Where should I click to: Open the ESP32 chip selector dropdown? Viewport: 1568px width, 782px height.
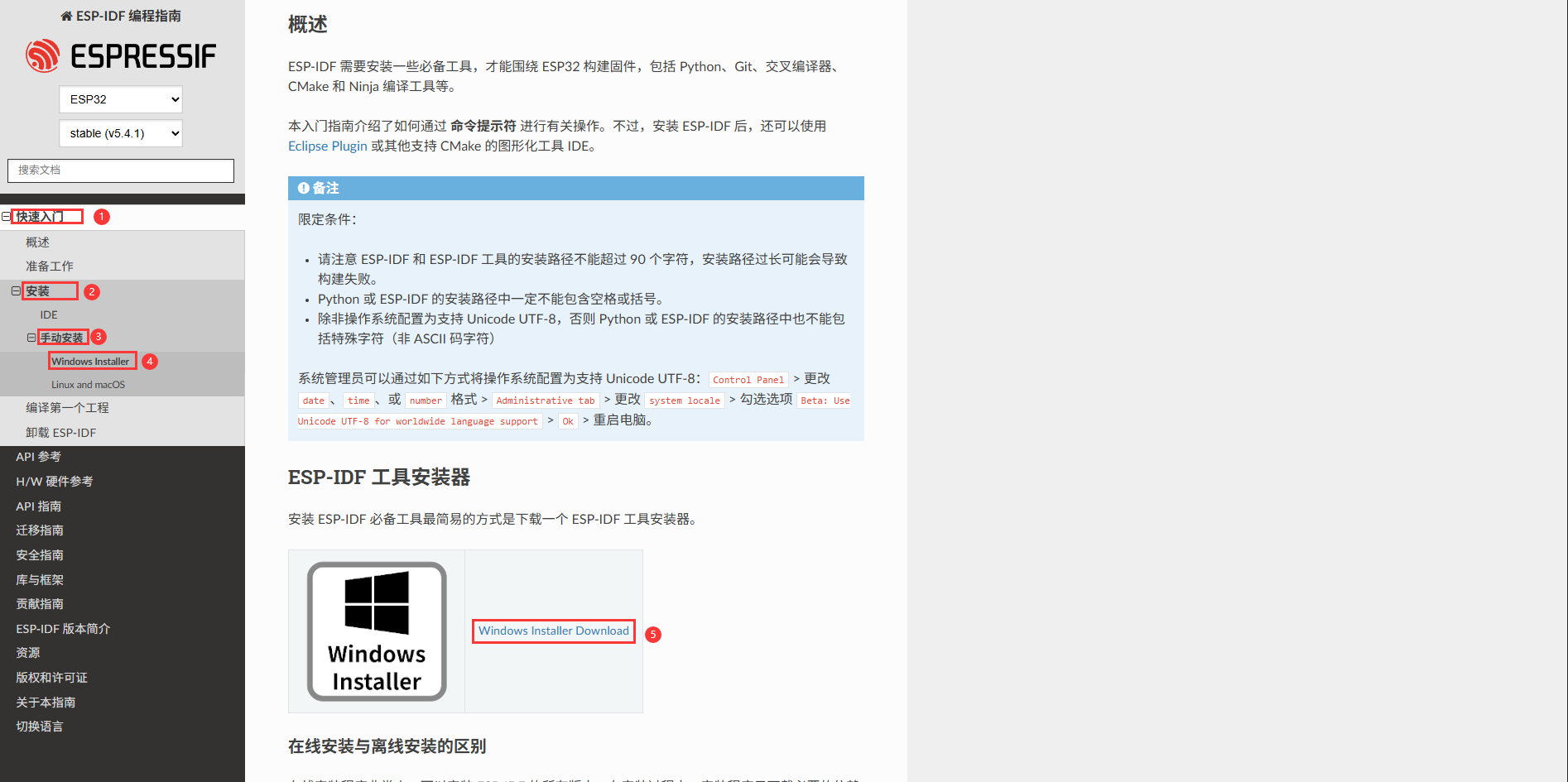tap(120, 98)
